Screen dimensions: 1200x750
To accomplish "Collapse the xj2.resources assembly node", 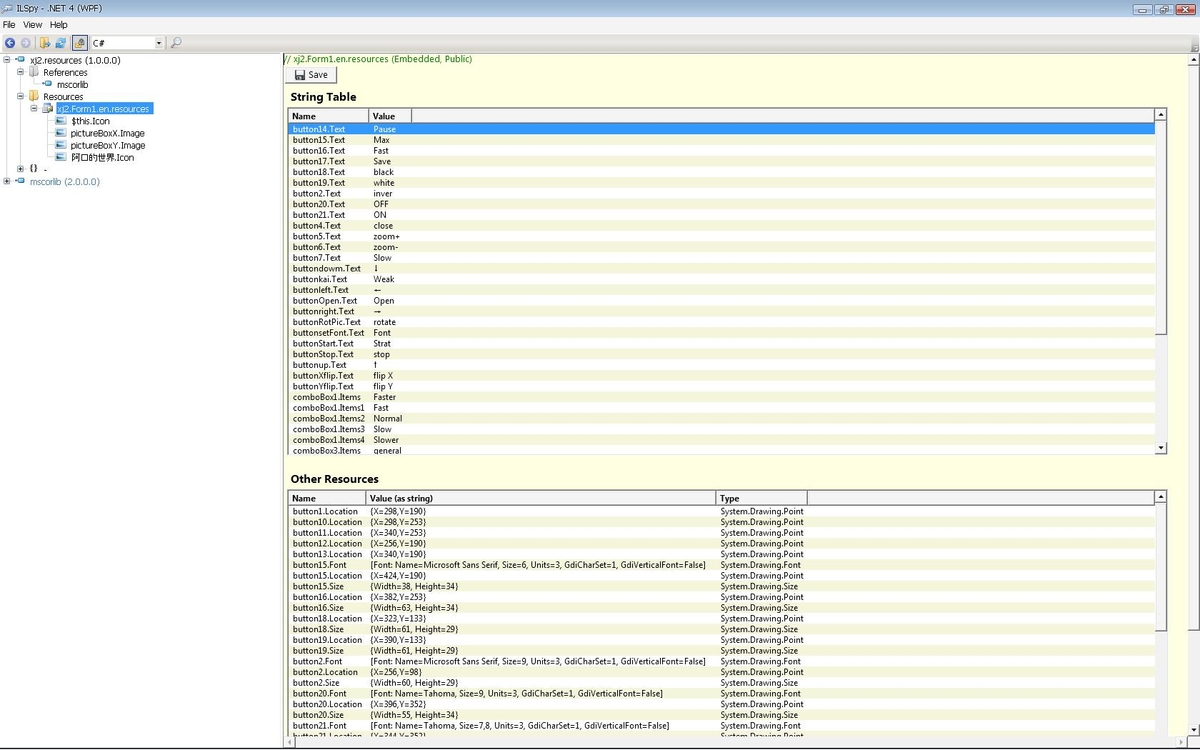I will 7,60.
